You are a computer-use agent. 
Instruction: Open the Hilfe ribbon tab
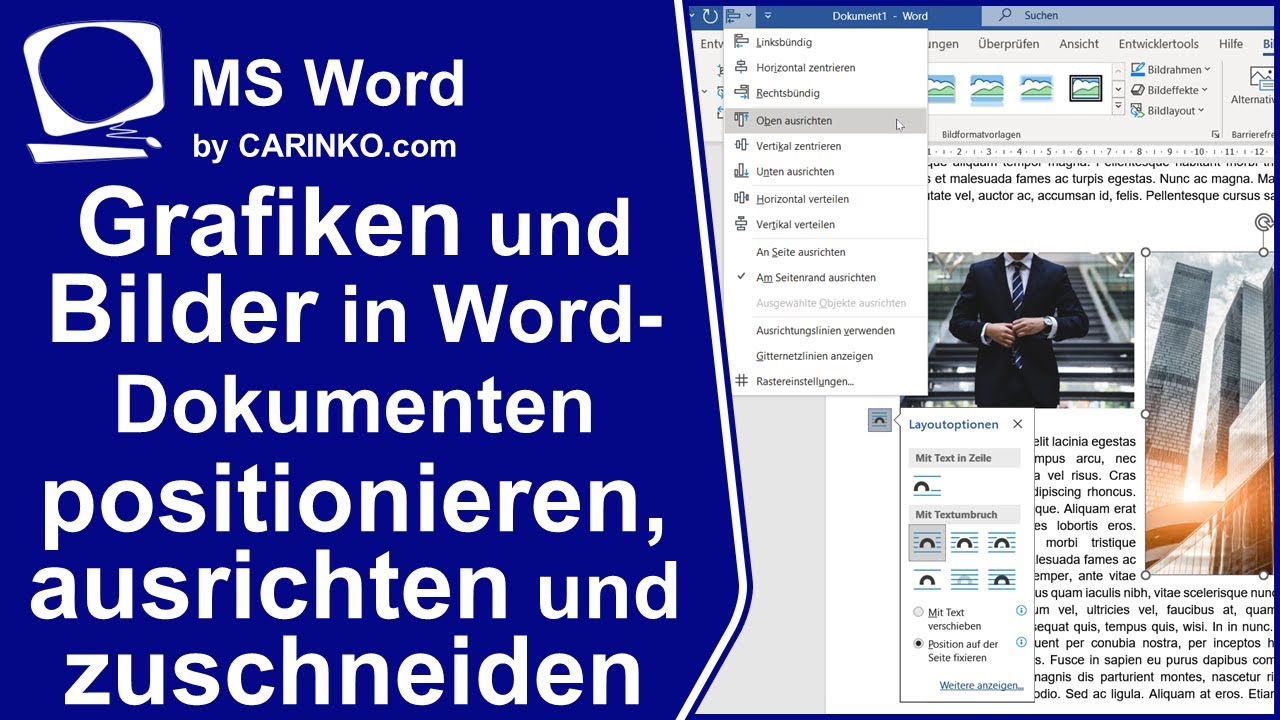(1231, 44)
